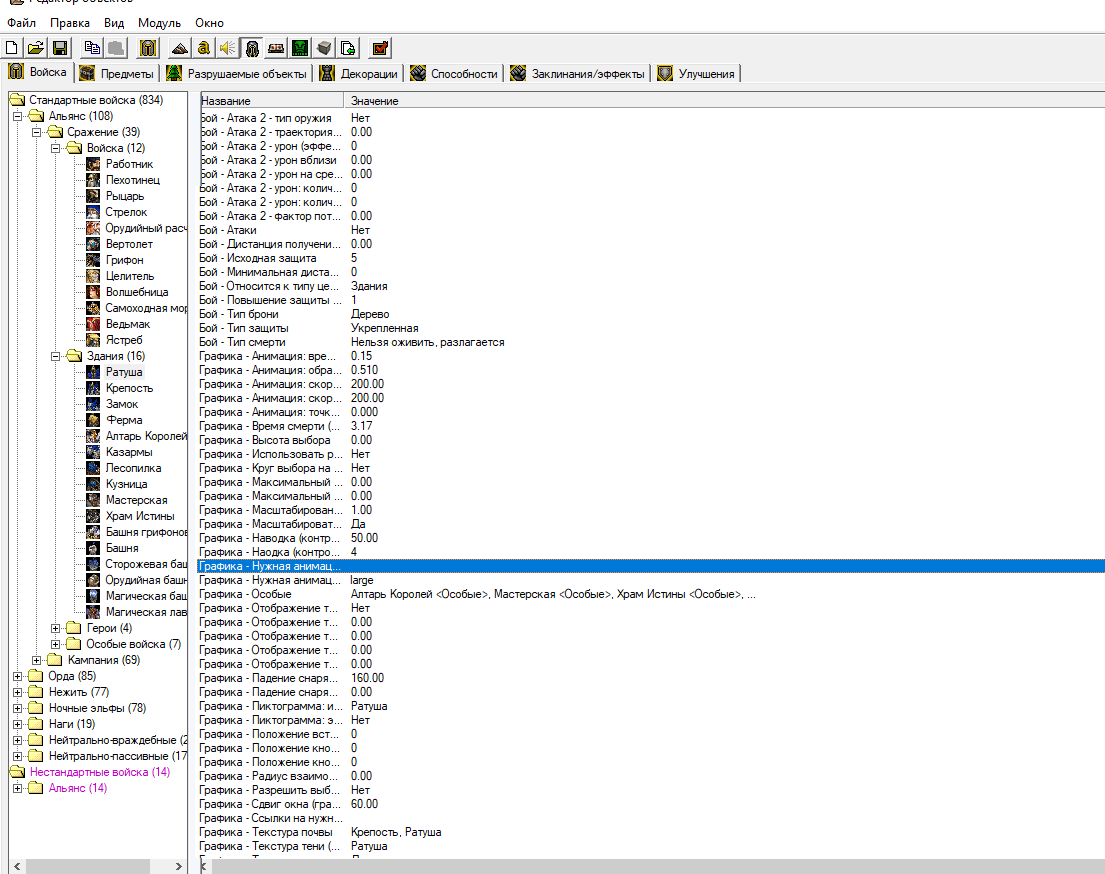Click the Работник unit portrait icon
The height and width of the screenshot is (874, 1105).
pos(93,164)
